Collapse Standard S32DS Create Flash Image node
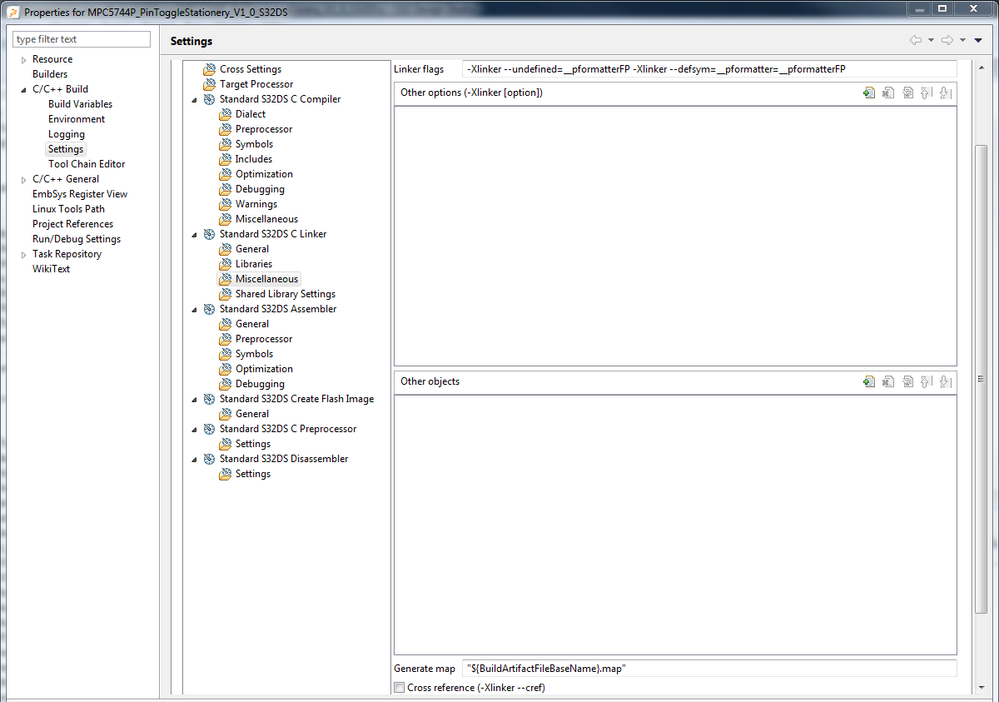This screenshot has width=999, height=702. (x=194, y=399)
